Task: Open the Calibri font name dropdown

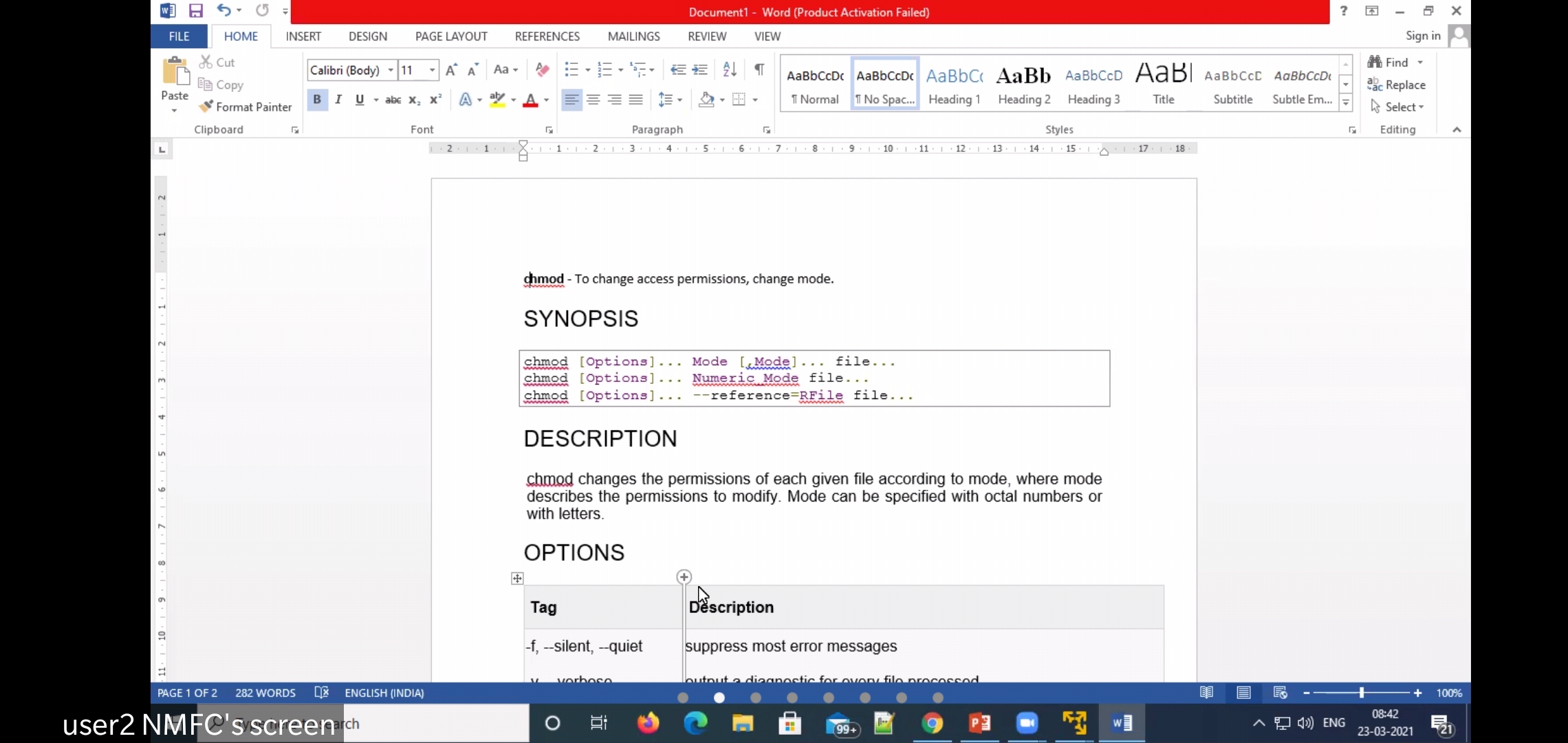Action: [x=391, y=70]
